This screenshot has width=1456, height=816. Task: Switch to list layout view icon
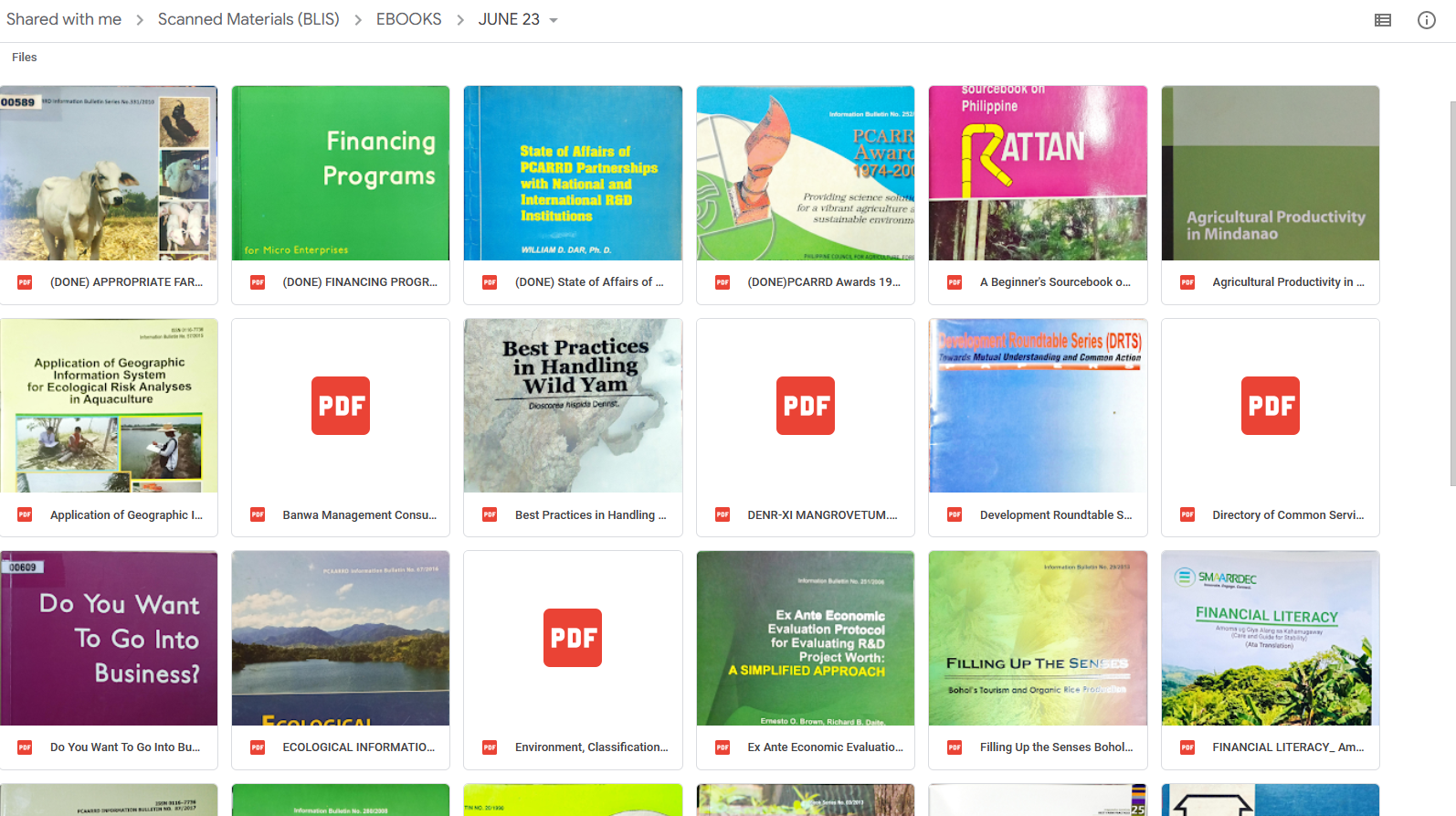point(1383,20)
